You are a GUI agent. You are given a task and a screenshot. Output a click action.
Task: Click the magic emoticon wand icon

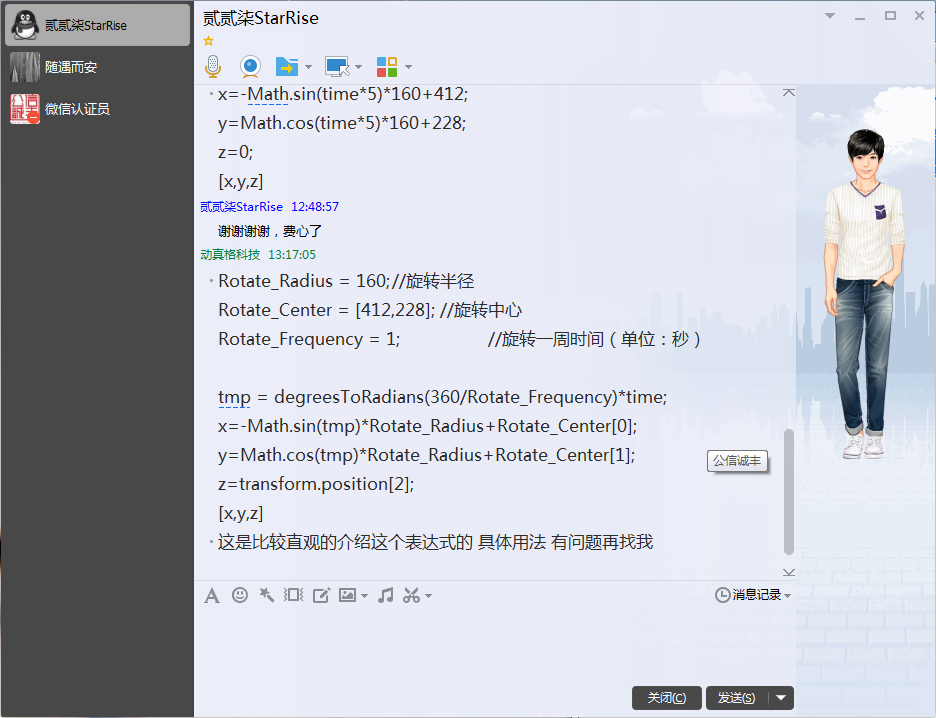266,595
